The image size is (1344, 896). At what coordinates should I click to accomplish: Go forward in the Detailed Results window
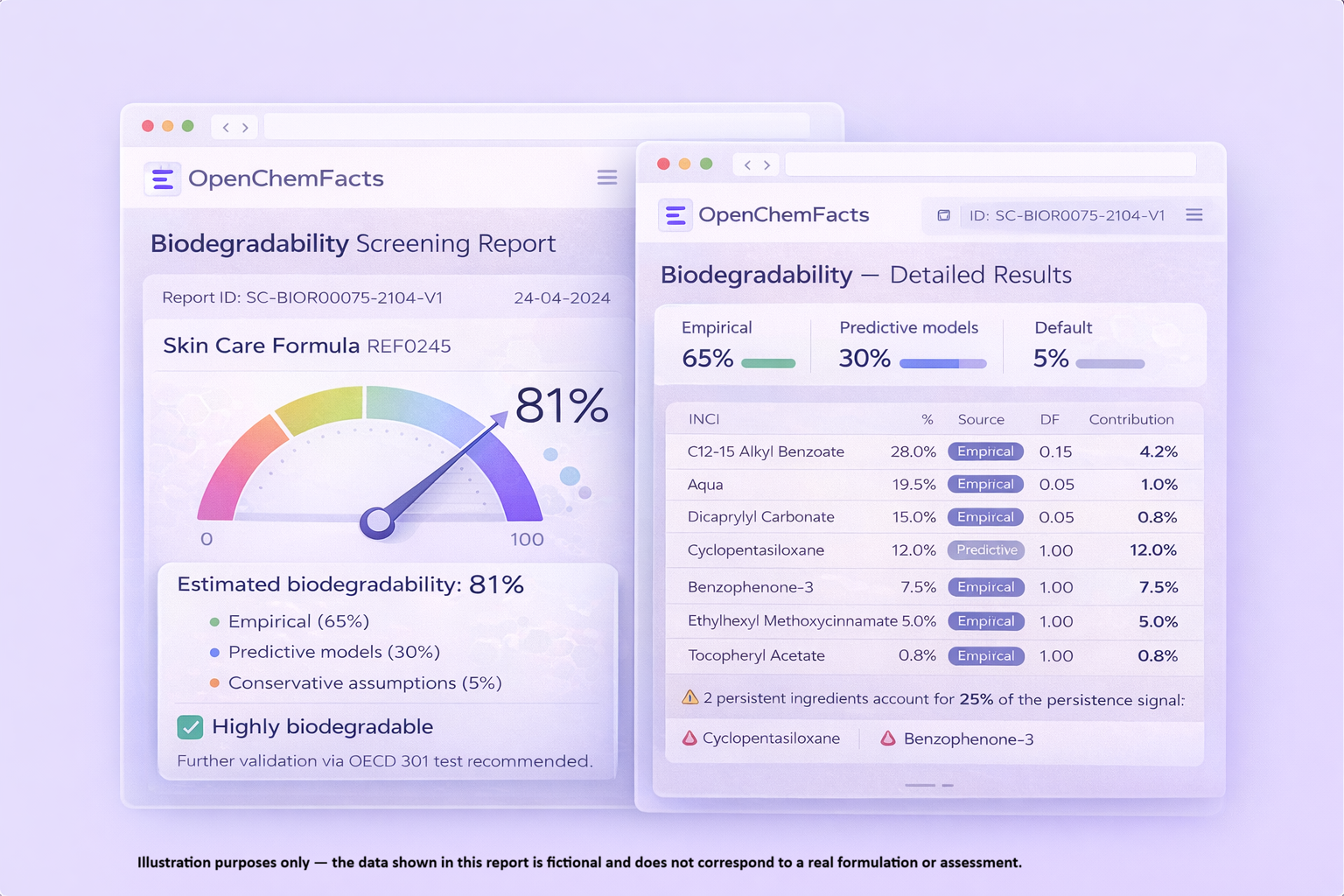(x=766, y=165)
